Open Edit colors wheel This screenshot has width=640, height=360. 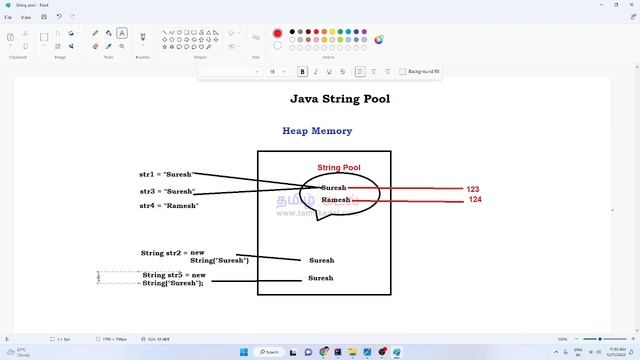tap(379, 40)
